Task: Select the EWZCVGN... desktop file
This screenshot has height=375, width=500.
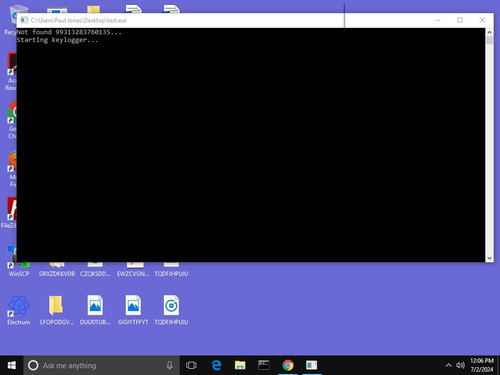Action: tap(133, 271)
